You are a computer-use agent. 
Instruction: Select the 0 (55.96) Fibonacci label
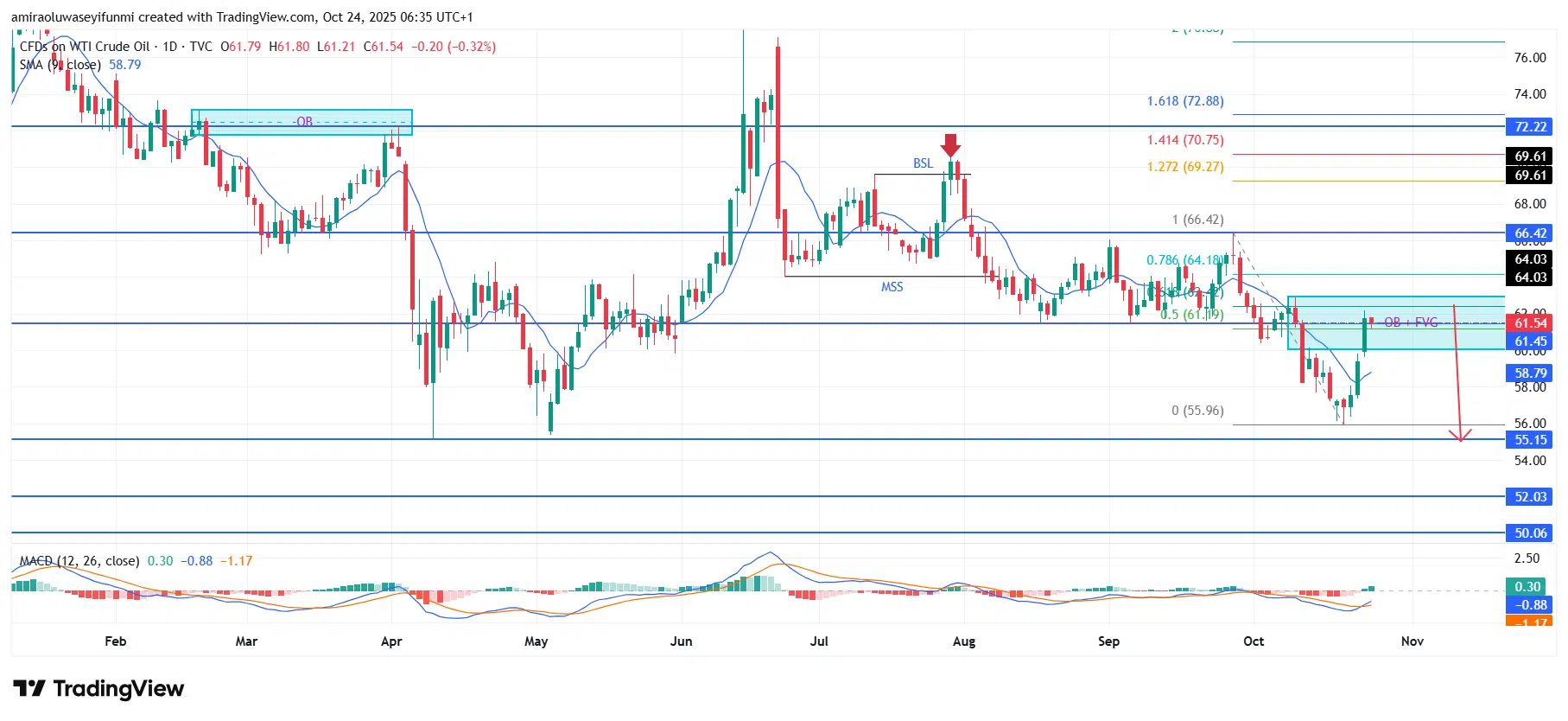(x=1197, y=411)
